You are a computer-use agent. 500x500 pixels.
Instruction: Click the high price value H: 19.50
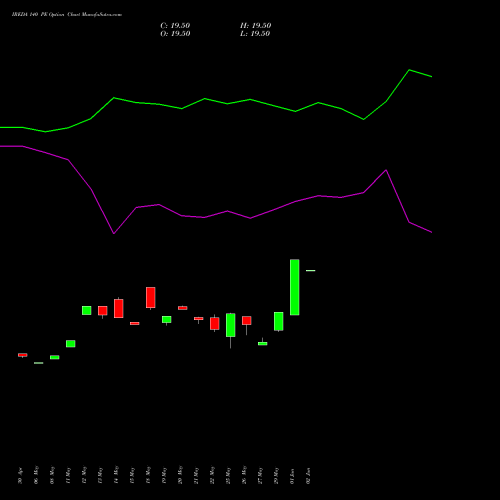coord(255,26)
